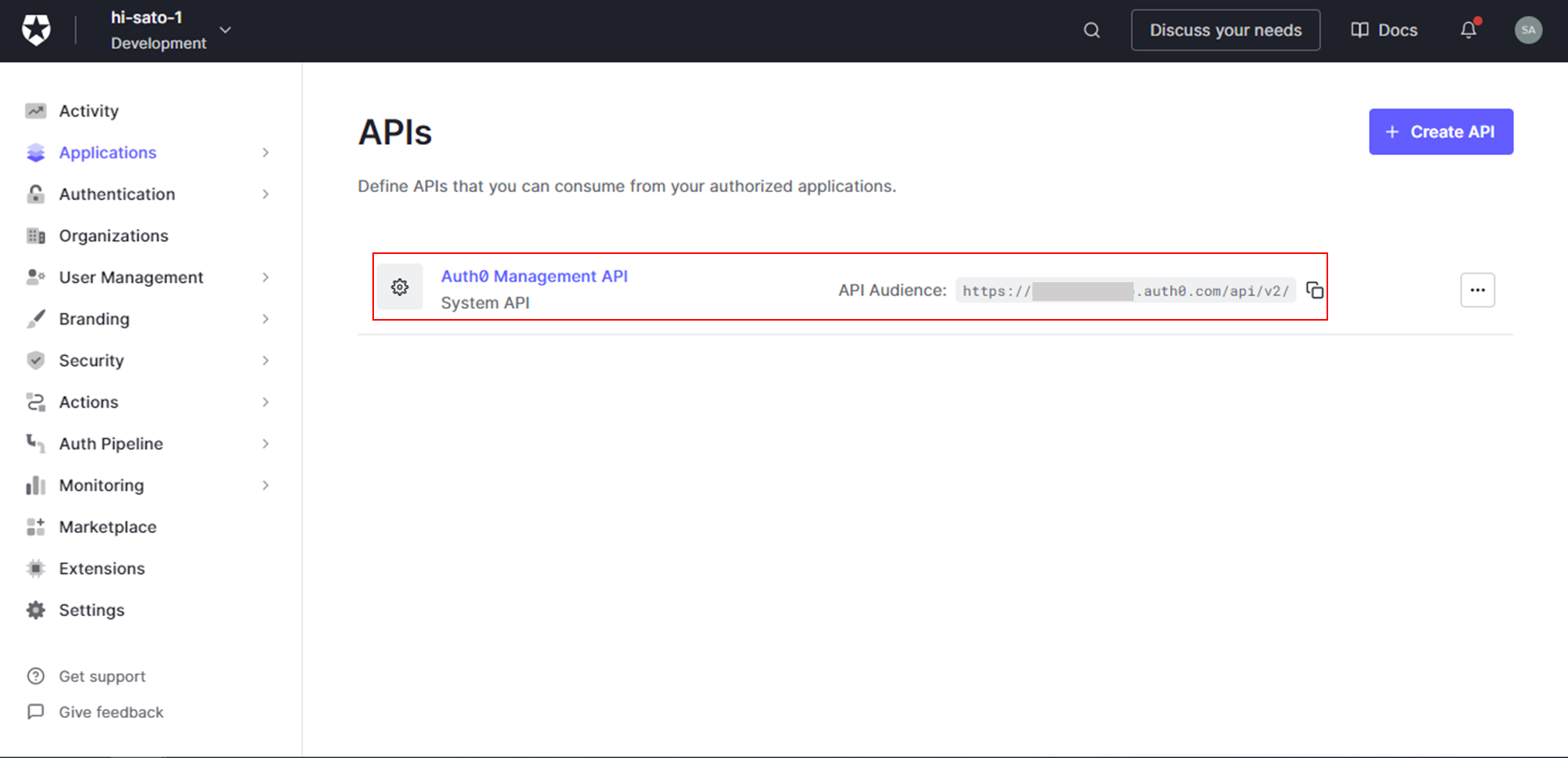This screenshot has width=1568, height=758.
Task: Open the SA profile avatar menu
Action: click(1528, 30)
